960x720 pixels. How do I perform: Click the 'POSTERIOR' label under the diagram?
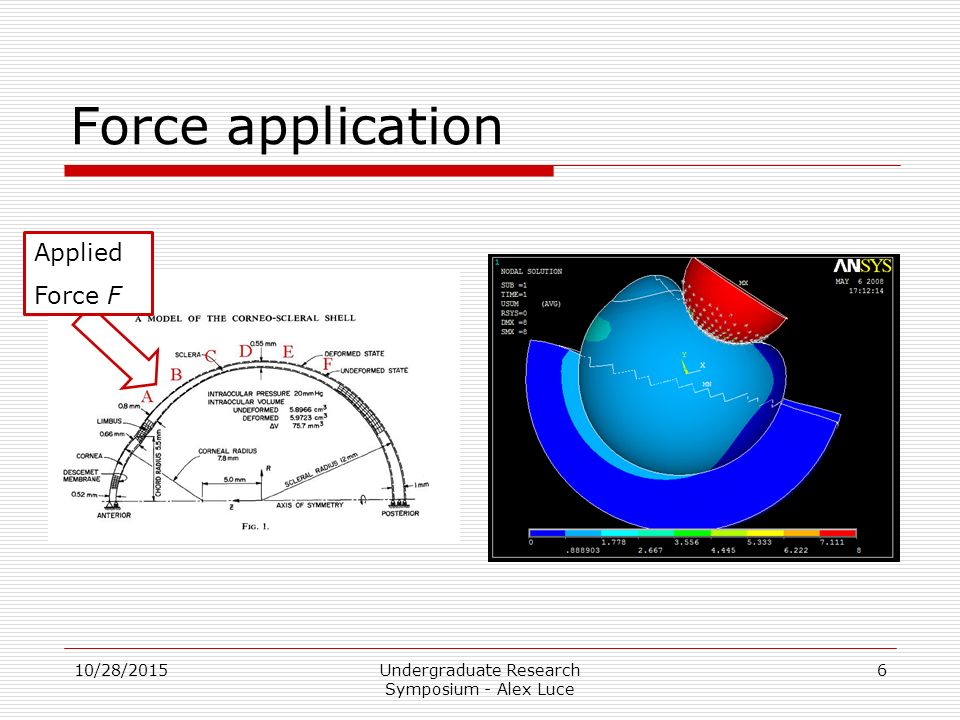400,514
